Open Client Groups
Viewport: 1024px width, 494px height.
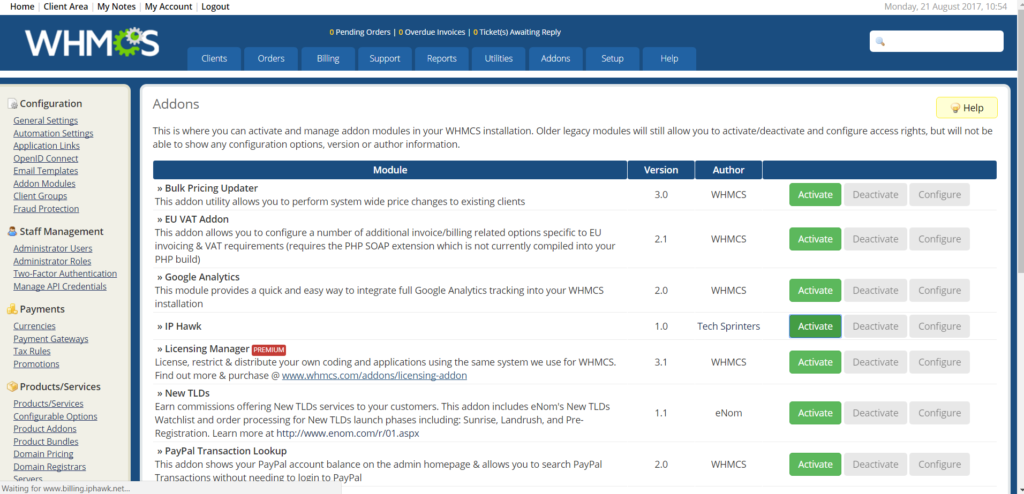(x=40, y=196)
